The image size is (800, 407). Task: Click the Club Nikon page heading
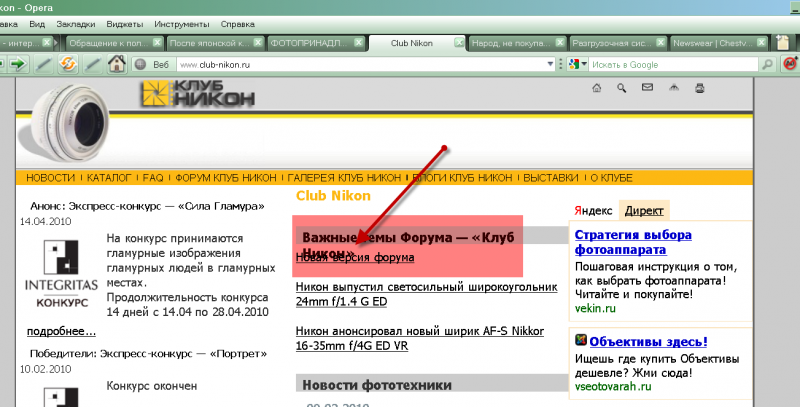(333, 196)
